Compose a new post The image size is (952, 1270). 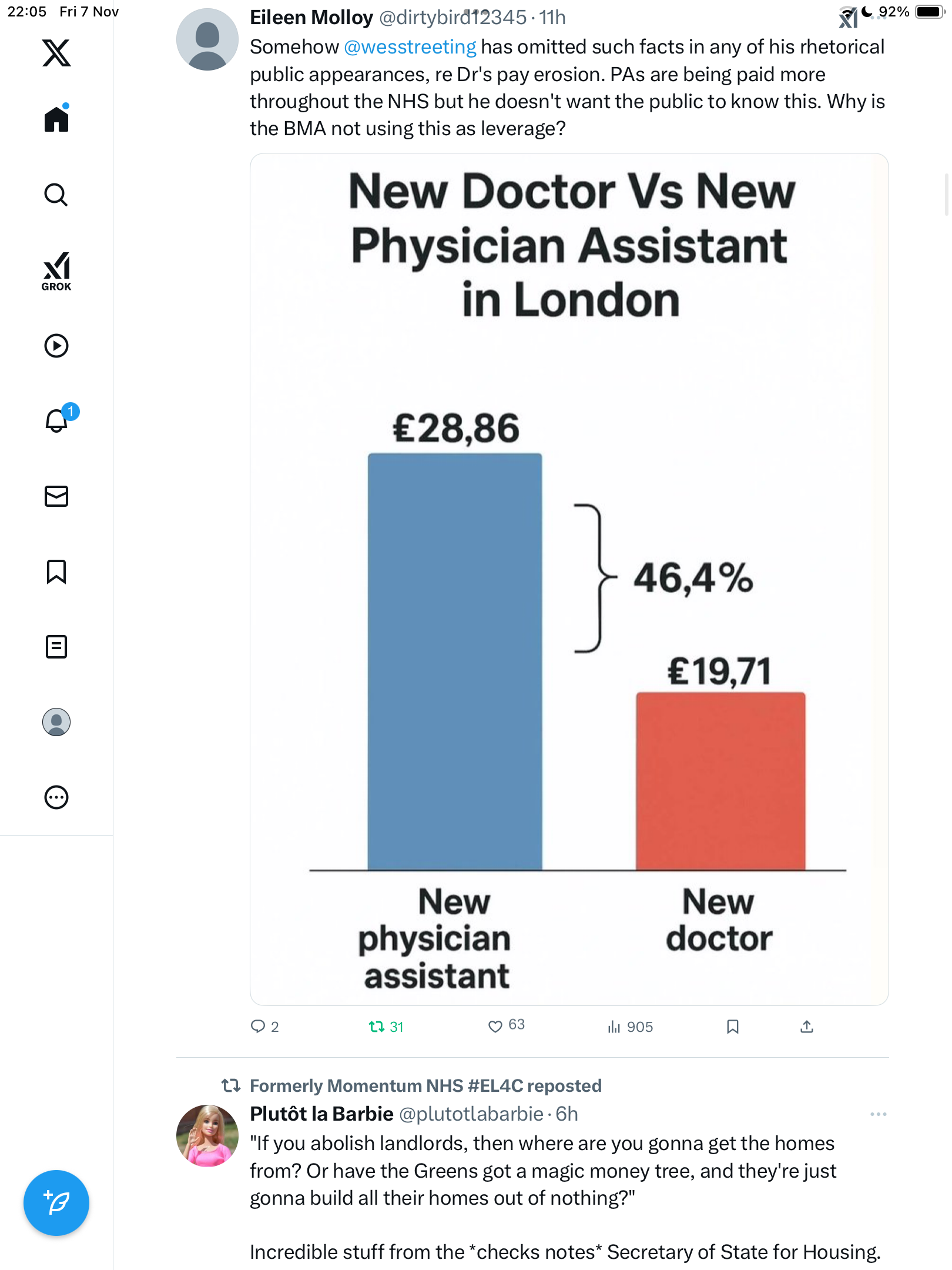click(x=56, y=1203)
